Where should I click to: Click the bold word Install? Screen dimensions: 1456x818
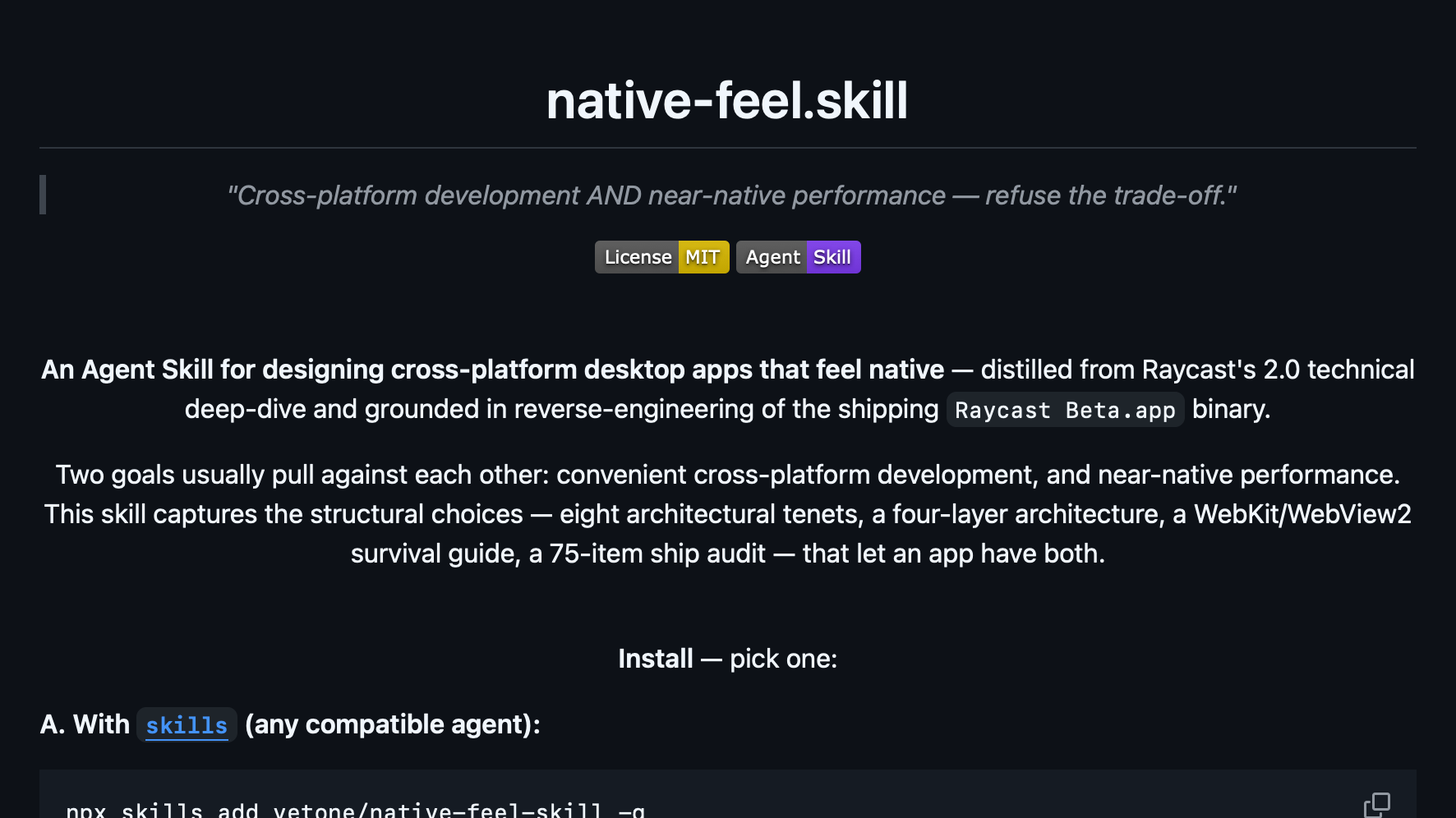coord(656,659)
